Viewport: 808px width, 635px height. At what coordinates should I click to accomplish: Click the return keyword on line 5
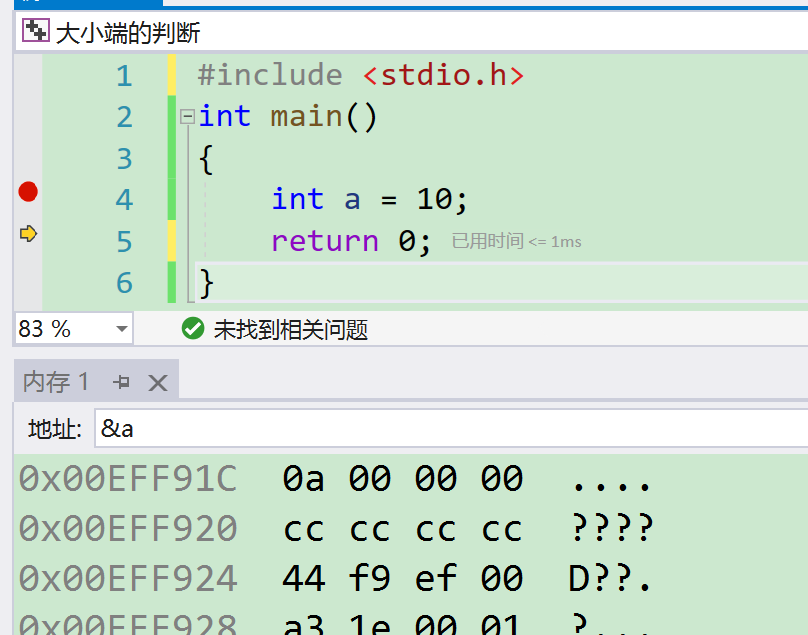coord(325,241)
